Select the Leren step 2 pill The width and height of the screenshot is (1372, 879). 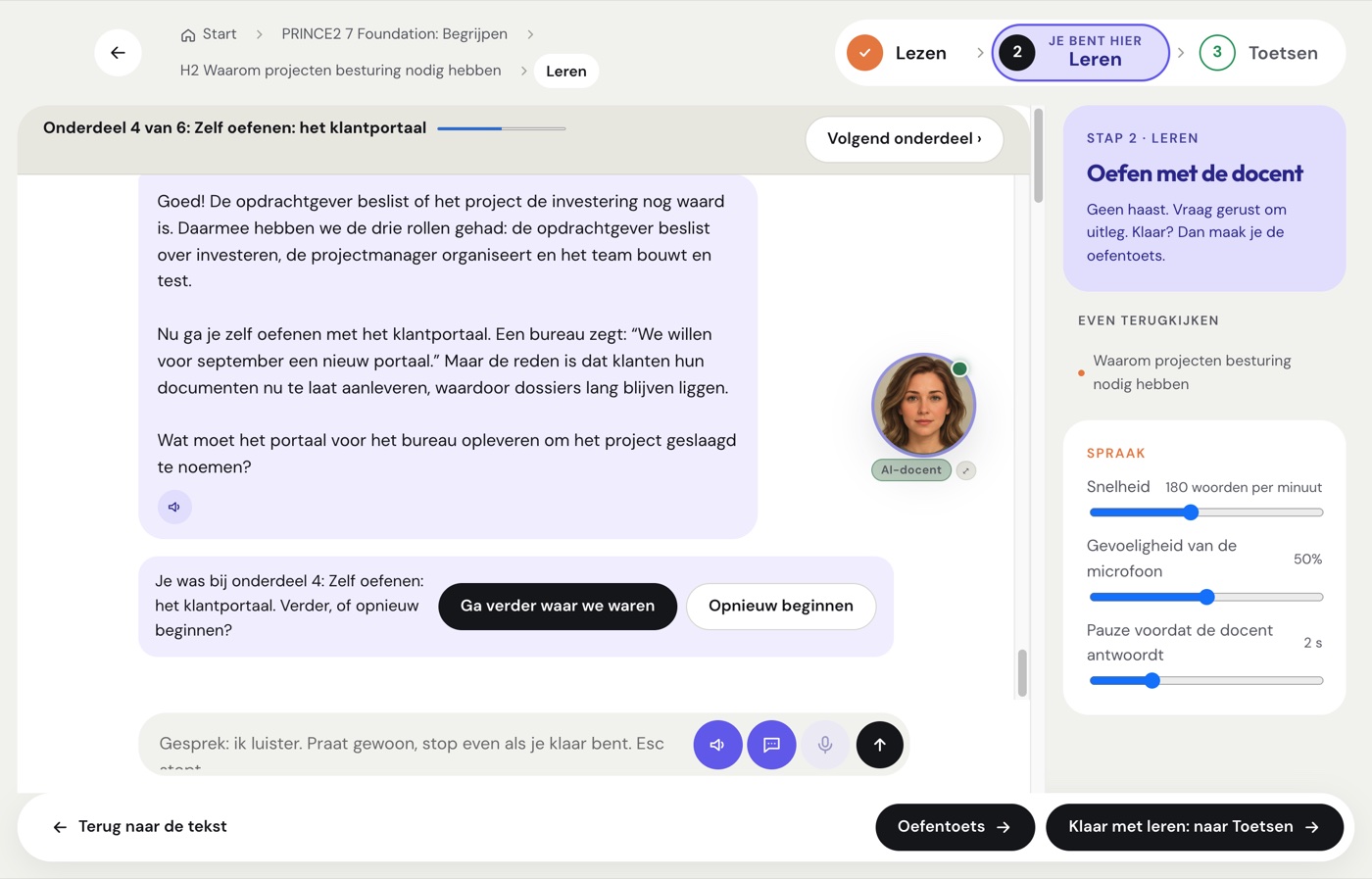(x=1081, y=53)
